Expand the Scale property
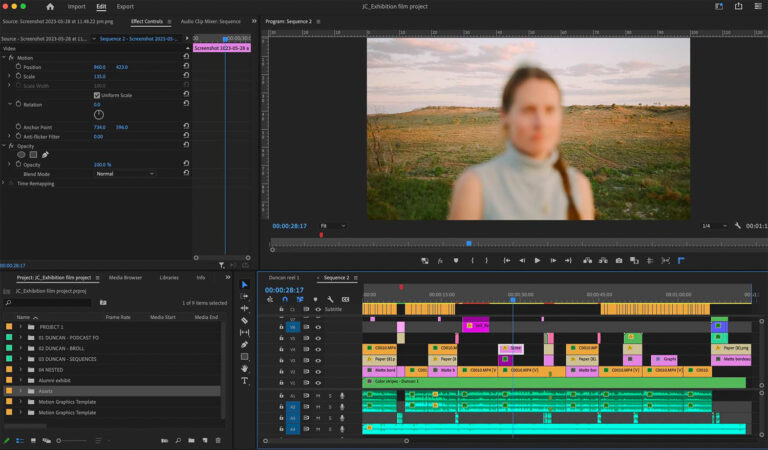 click(x=9, y=76)
